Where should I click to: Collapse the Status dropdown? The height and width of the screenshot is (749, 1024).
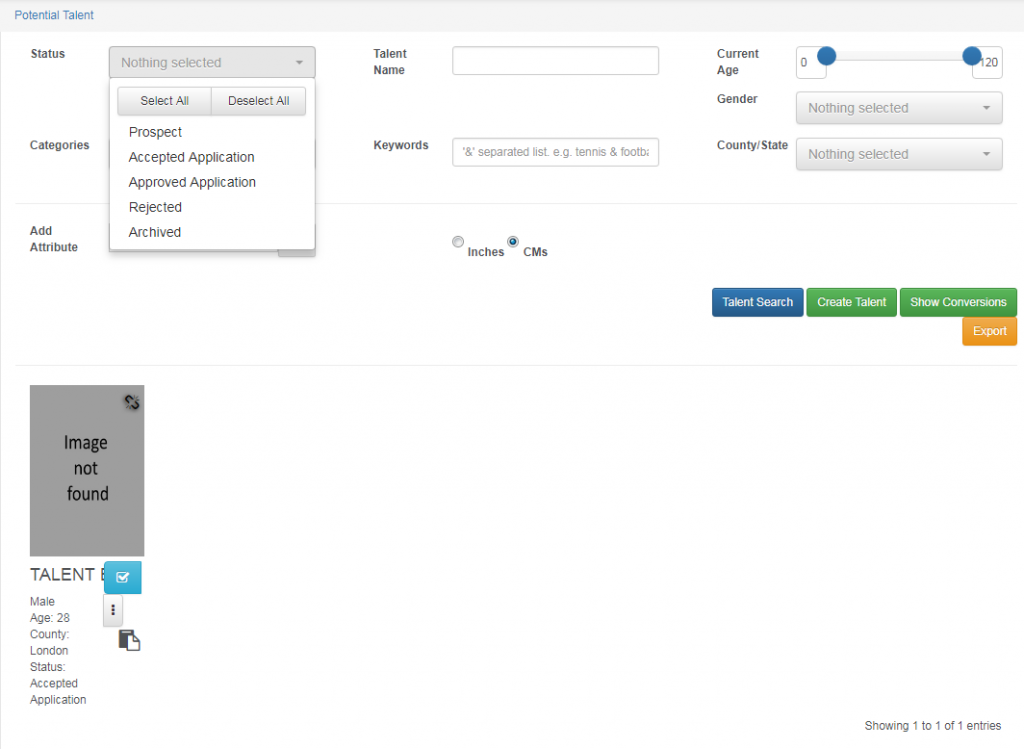(x=212, y=62)
